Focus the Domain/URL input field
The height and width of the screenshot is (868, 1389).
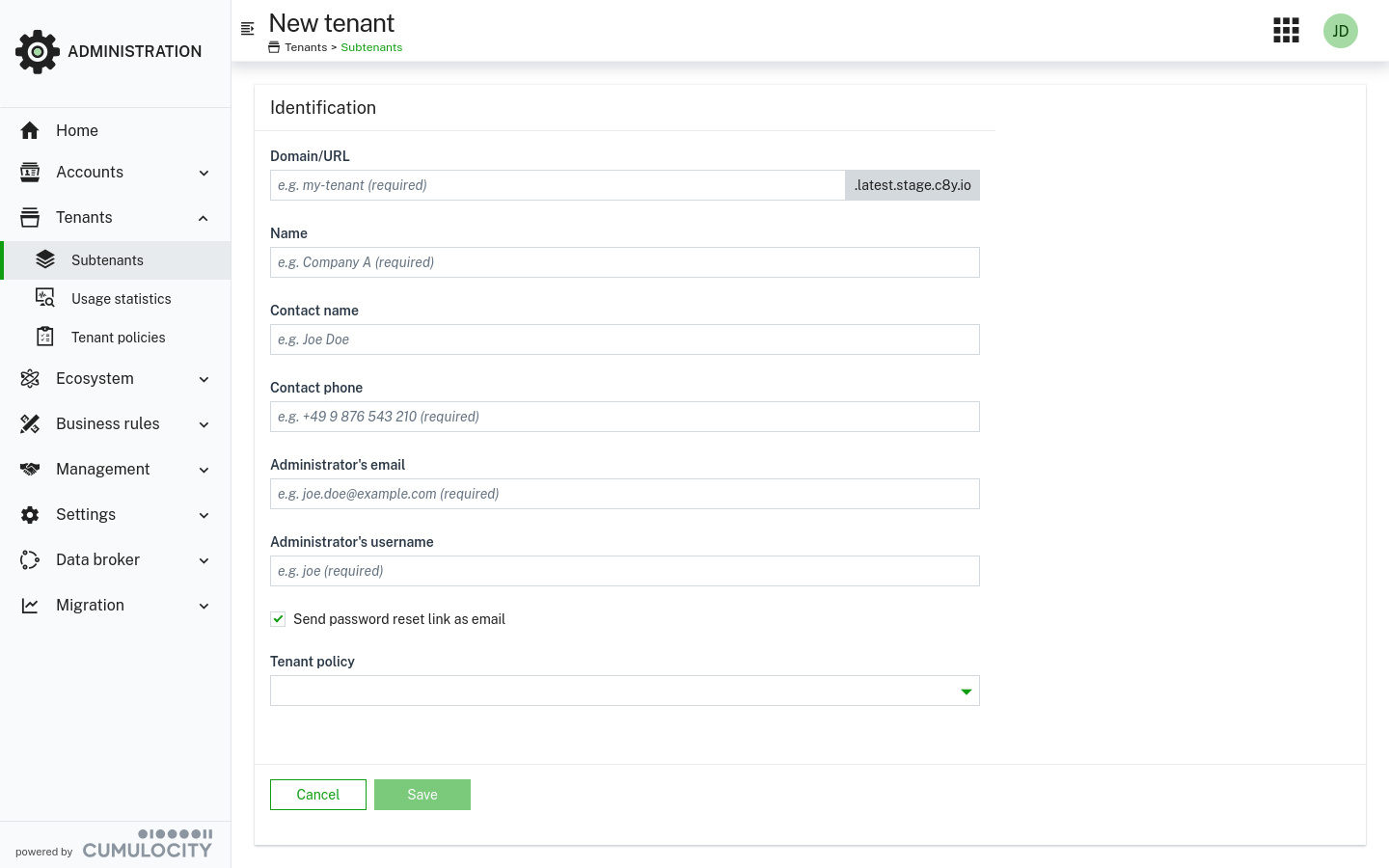(x=558, y=185)
